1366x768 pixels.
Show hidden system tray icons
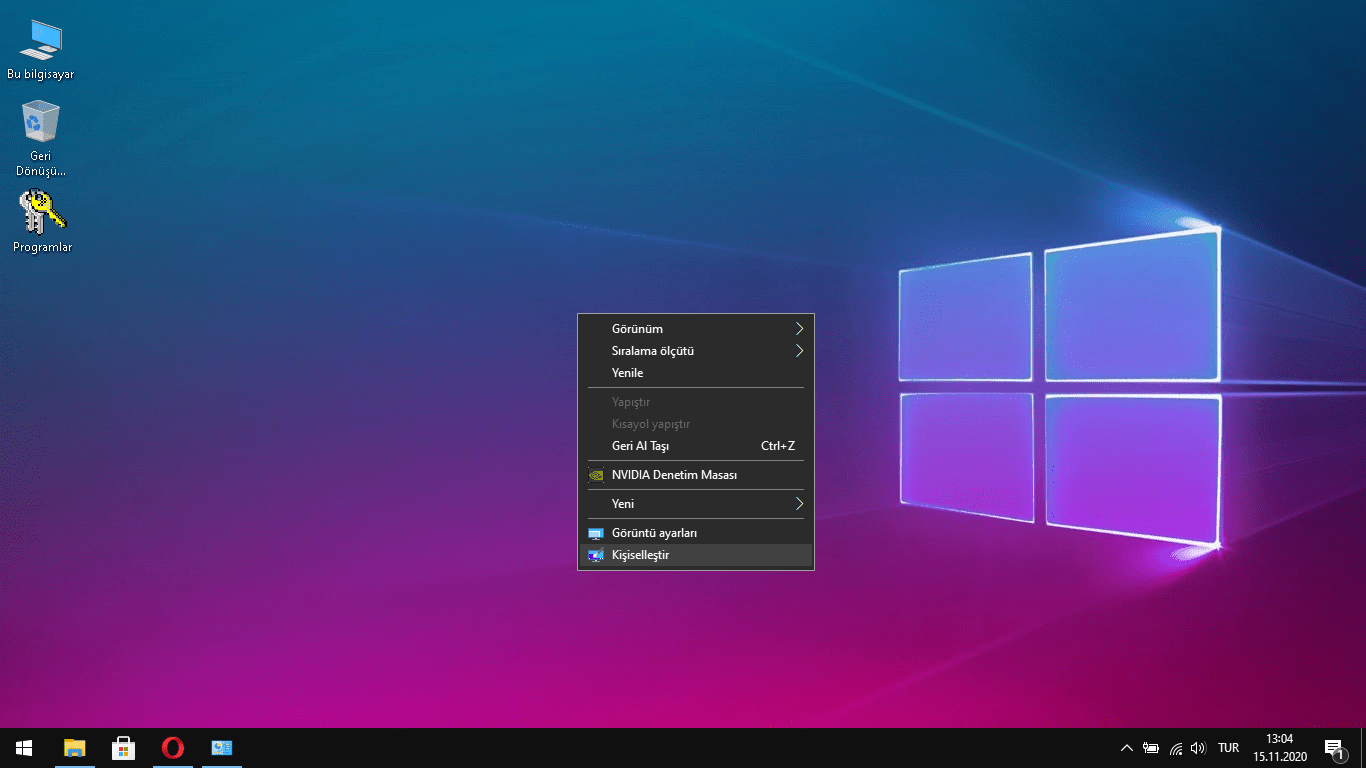[1127, 748]
